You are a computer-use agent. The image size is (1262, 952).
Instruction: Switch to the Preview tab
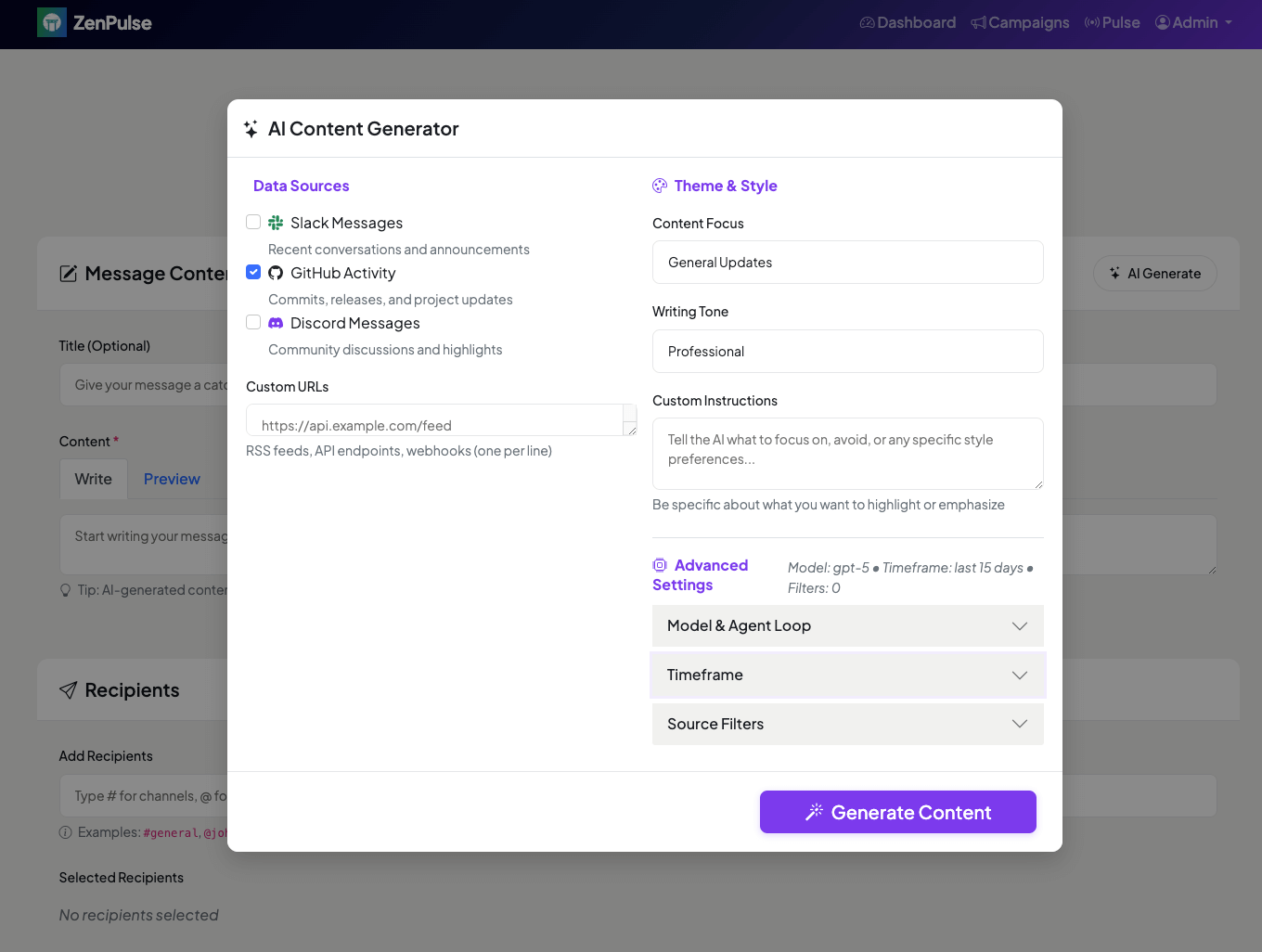point(172,480)
